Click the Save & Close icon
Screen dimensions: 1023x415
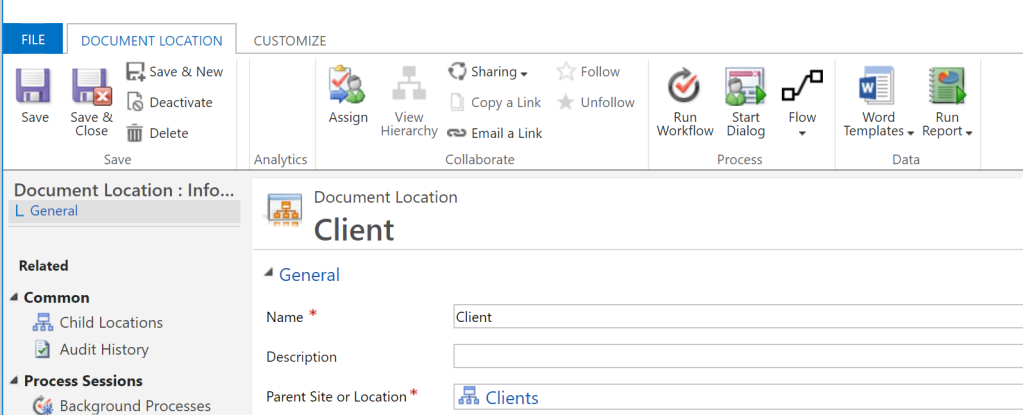coord(91,86)
